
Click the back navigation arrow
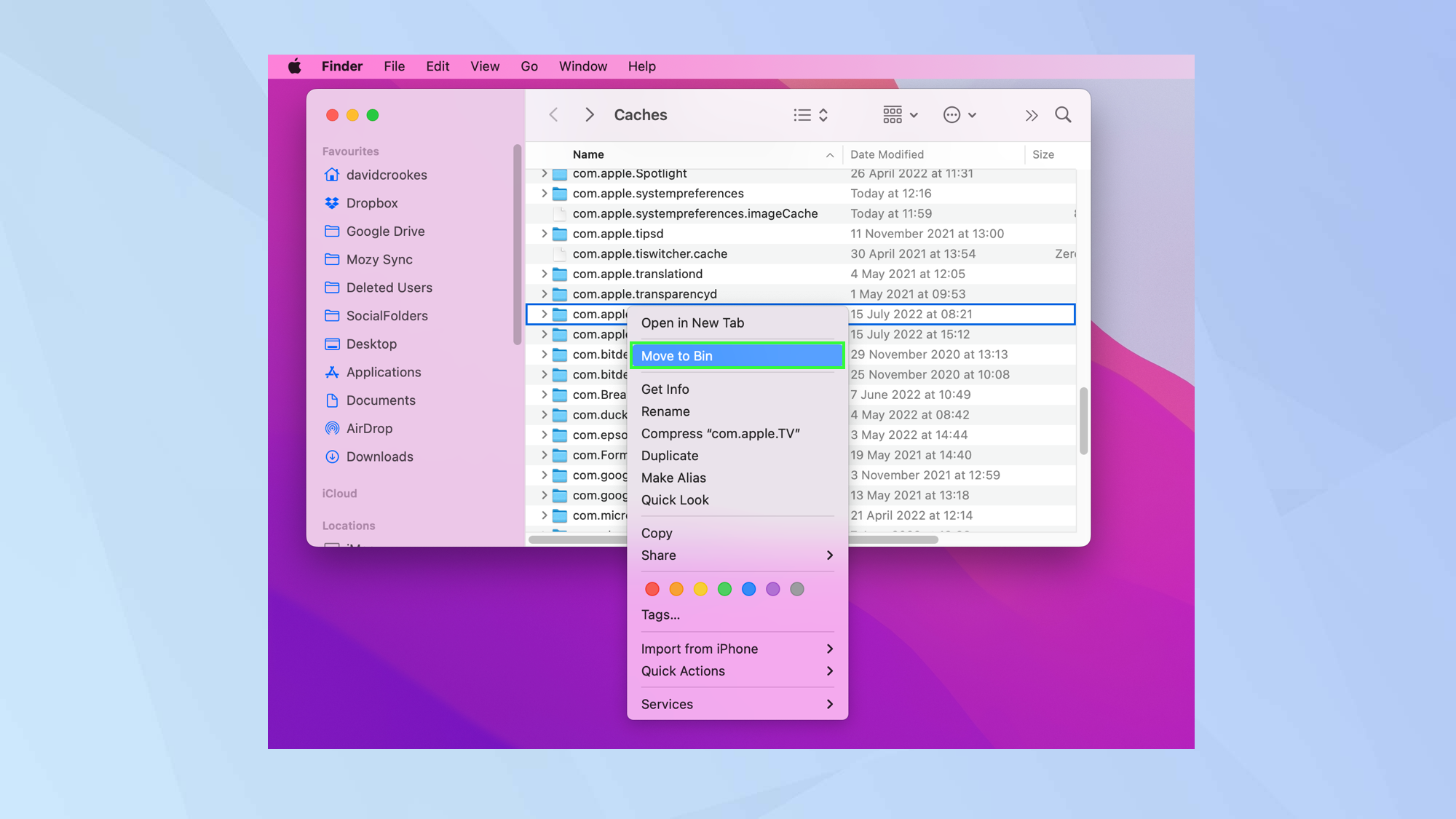point(553,114)
